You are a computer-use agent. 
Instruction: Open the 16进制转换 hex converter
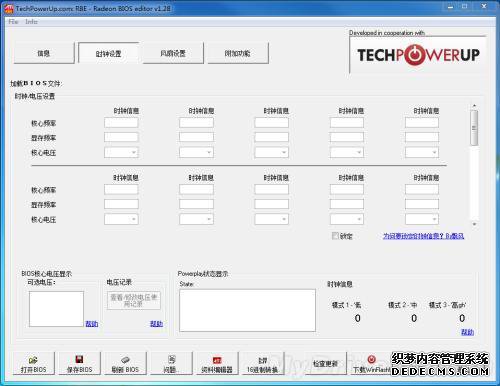[x=263, y=363]
